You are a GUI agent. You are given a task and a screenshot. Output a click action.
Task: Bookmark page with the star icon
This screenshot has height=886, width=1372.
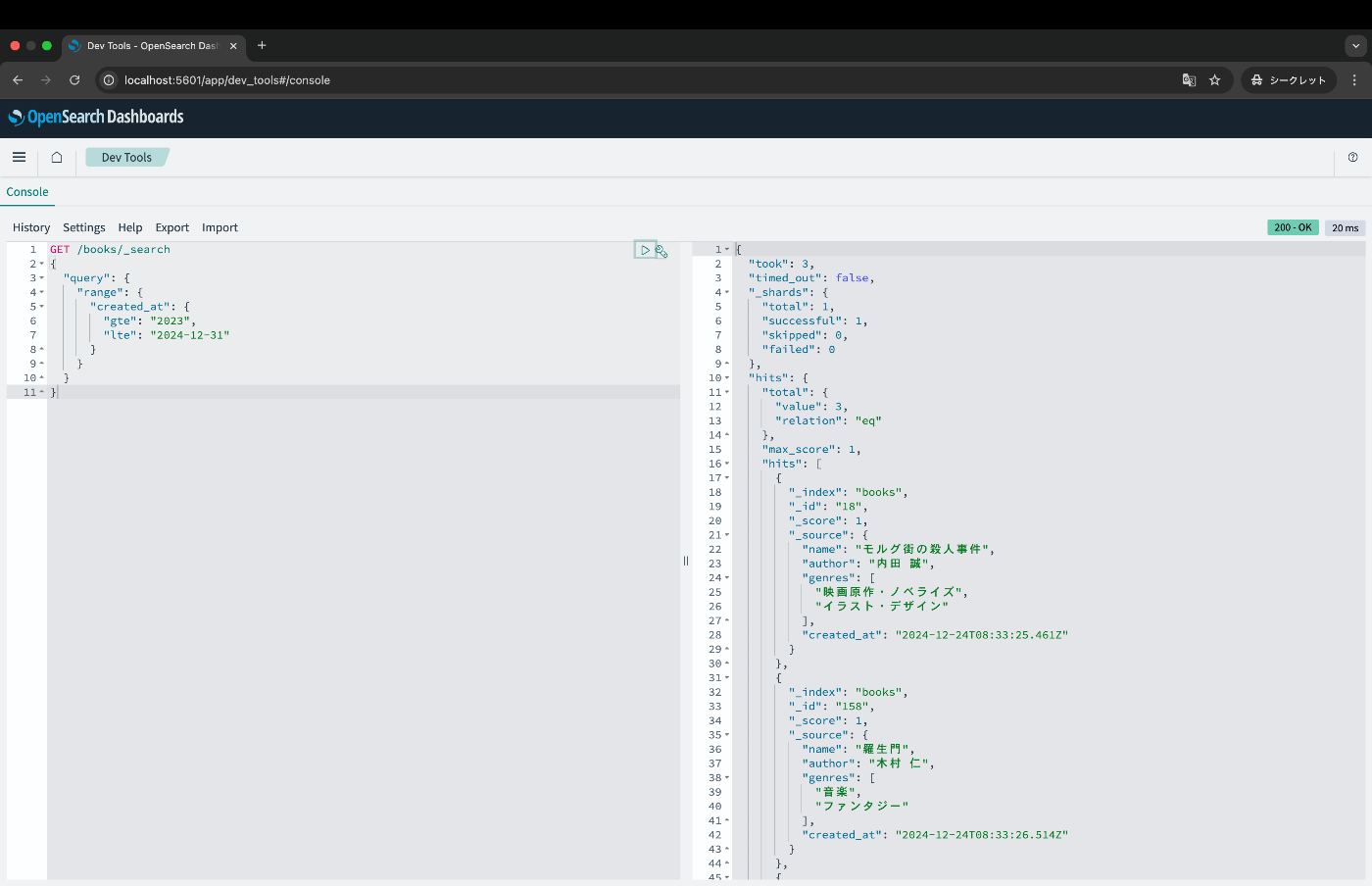[1214, 80]
